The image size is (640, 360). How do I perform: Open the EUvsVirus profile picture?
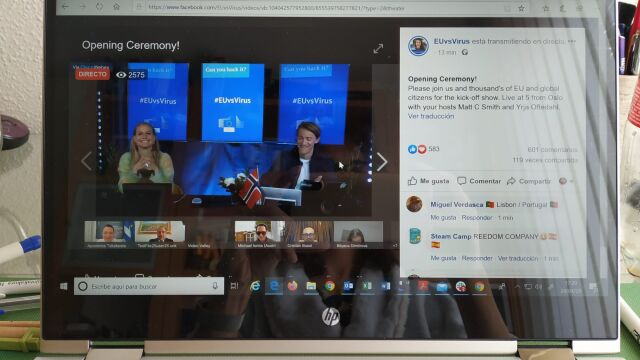(418, 46)
